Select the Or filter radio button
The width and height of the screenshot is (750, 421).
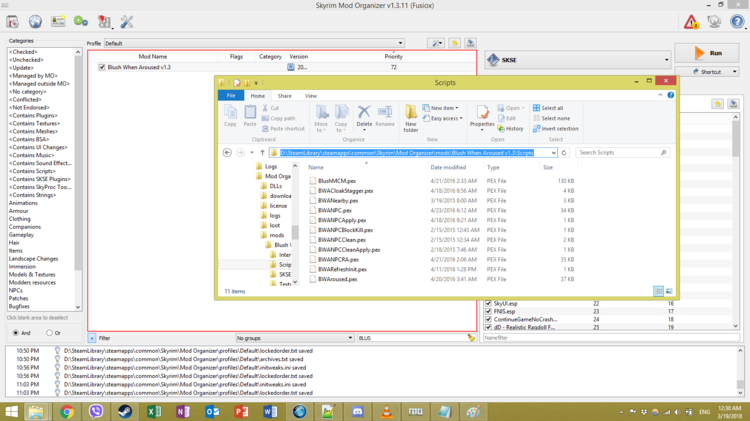click(49, 332)
